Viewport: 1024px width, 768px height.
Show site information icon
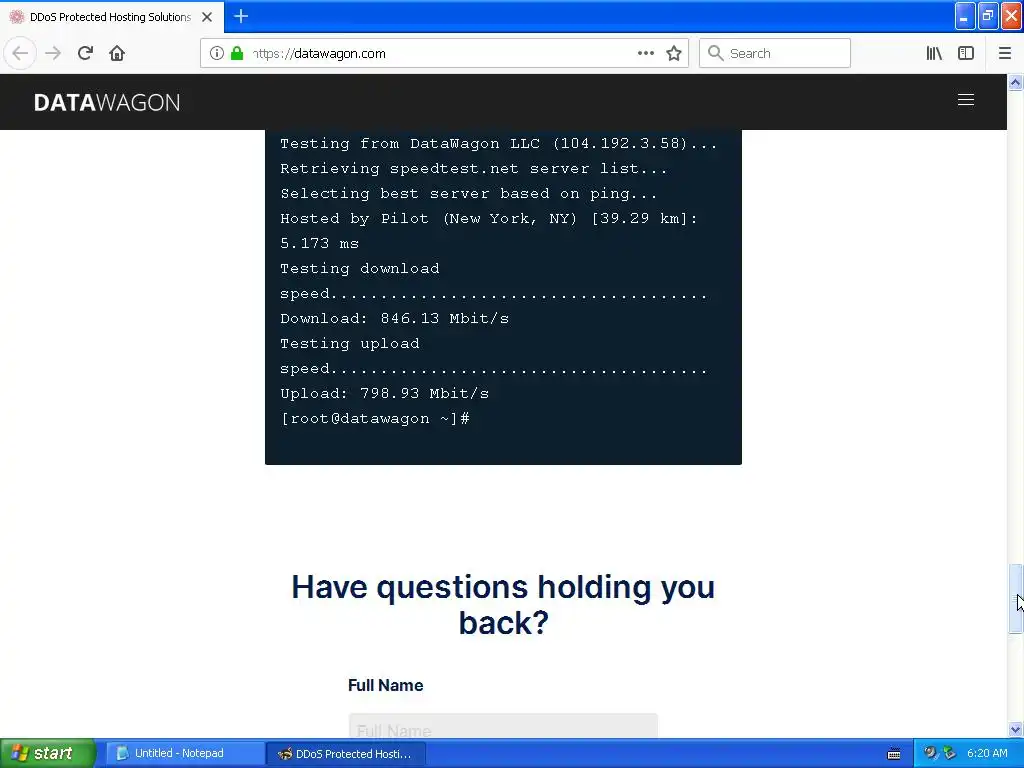coord(217,53)
